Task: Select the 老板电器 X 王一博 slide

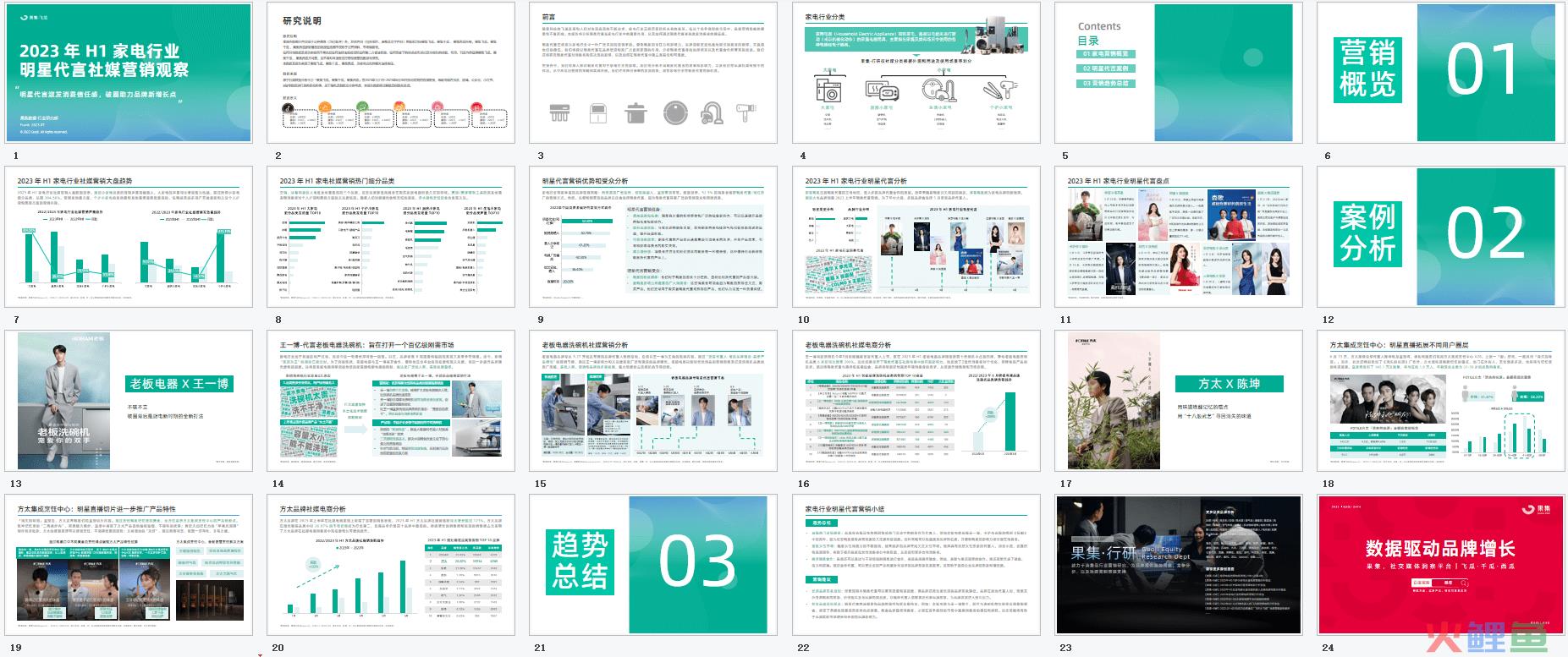Action: (129, 401)
